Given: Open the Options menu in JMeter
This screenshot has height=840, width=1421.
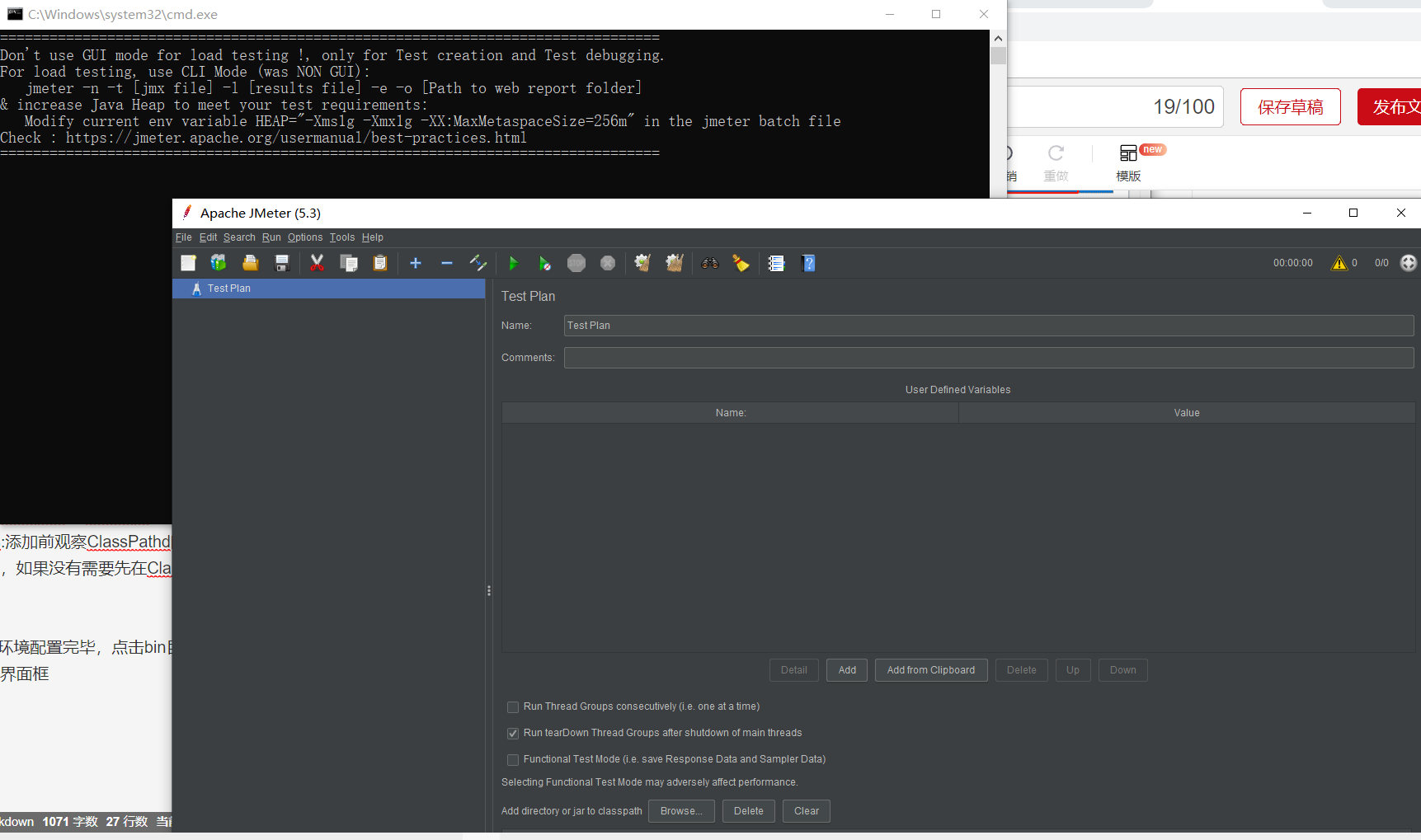Looking at the screenshot, I should coord(305,237).
